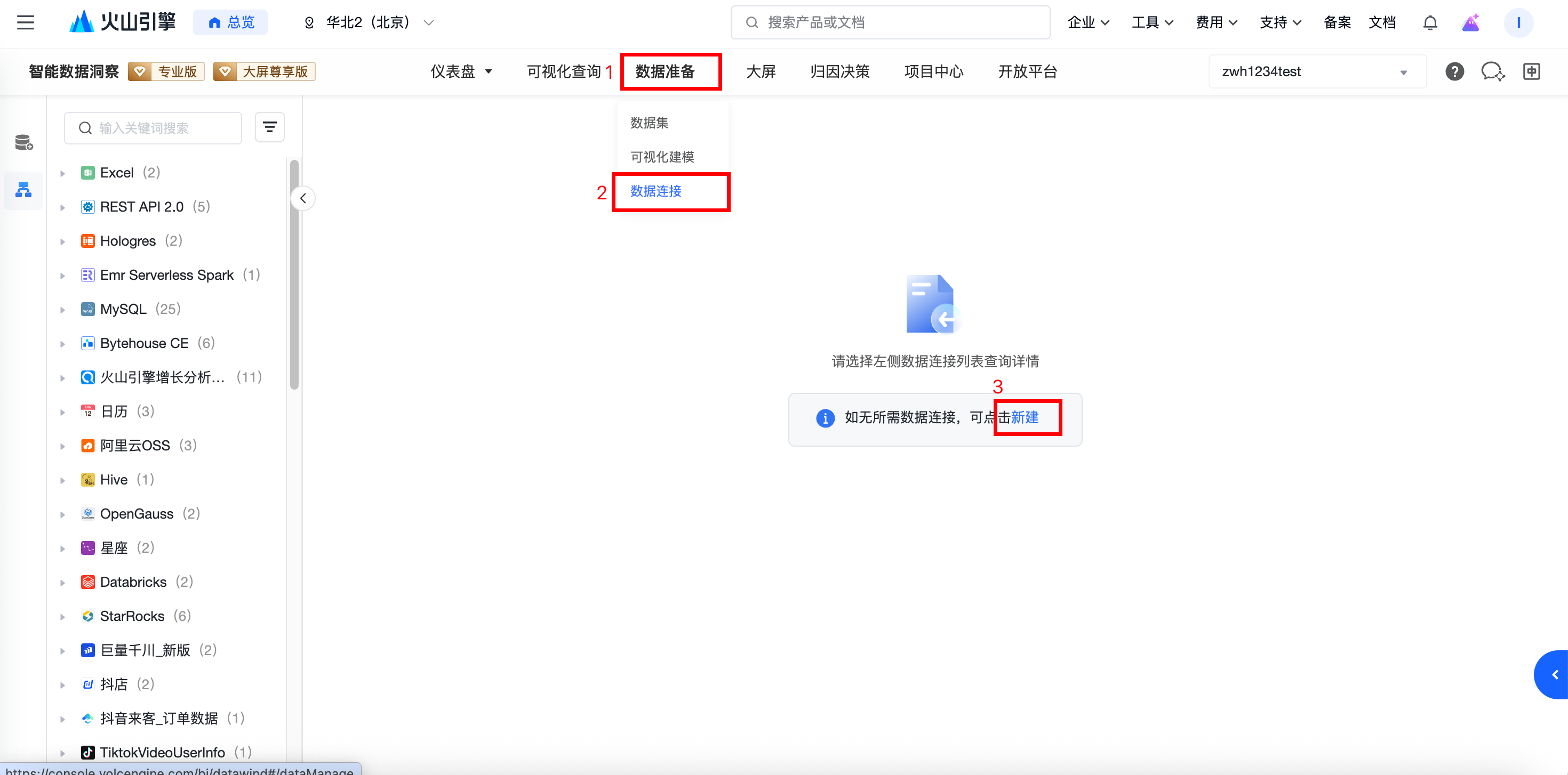Open the zwh1234test project dropdown
This screenshot has width=1568, height=775.
[x=1317, y=72]
